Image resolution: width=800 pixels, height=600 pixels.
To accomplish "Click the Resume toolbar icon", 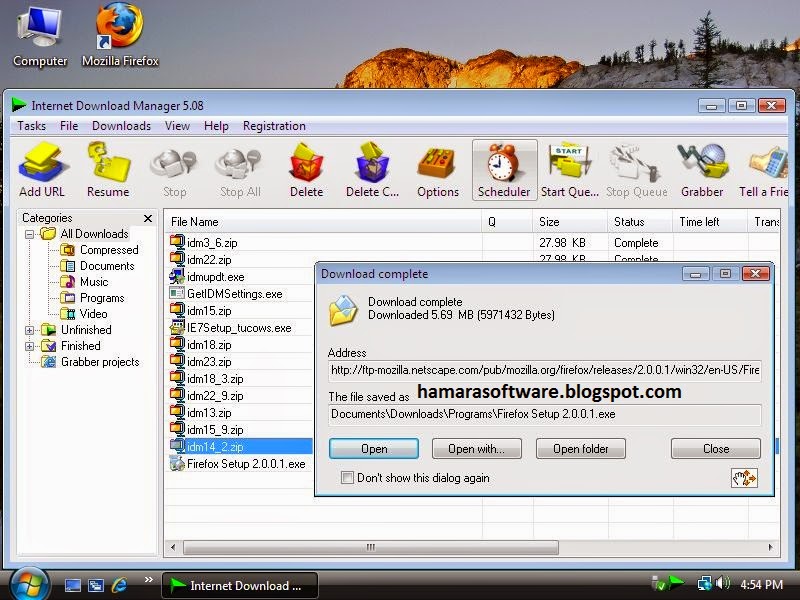I will point(108,170).
